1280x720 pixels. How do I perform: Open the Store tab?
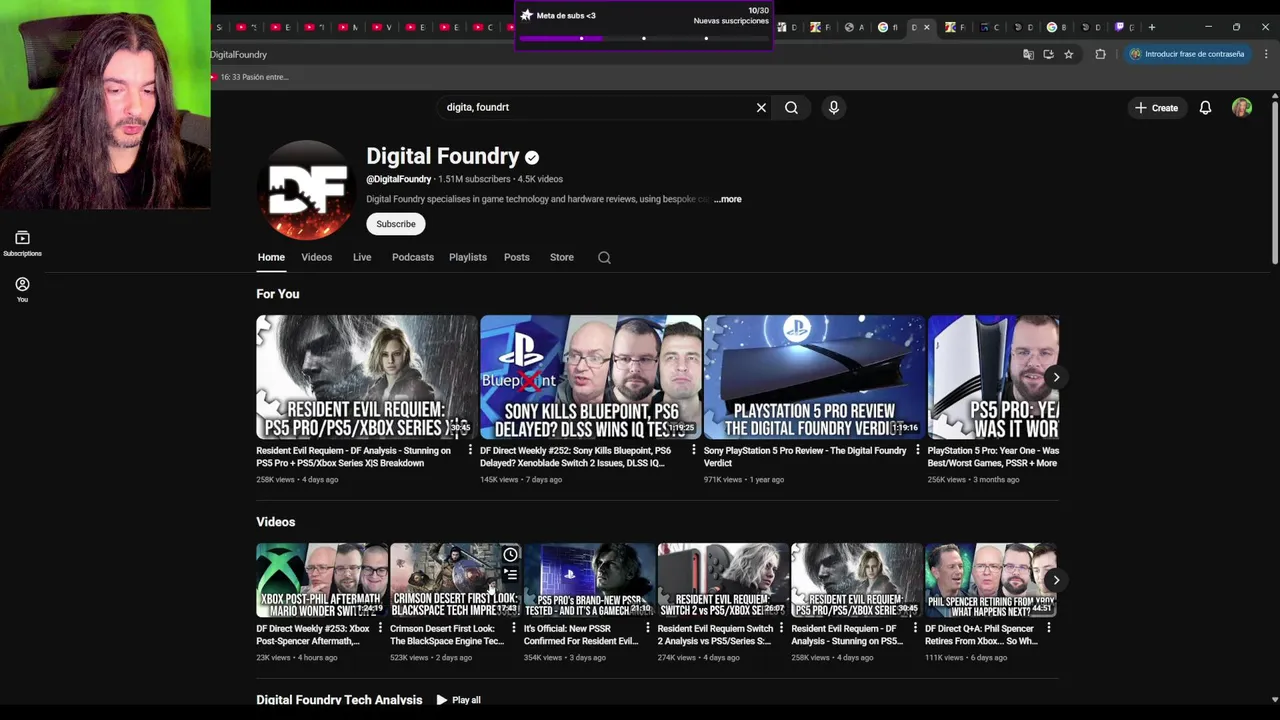tap(562, 257)
